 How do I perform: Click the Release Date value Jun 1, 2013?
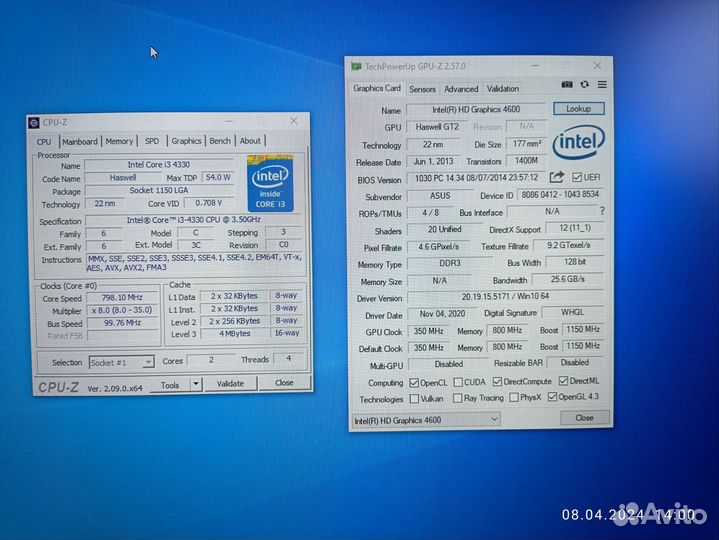[433, 161]
